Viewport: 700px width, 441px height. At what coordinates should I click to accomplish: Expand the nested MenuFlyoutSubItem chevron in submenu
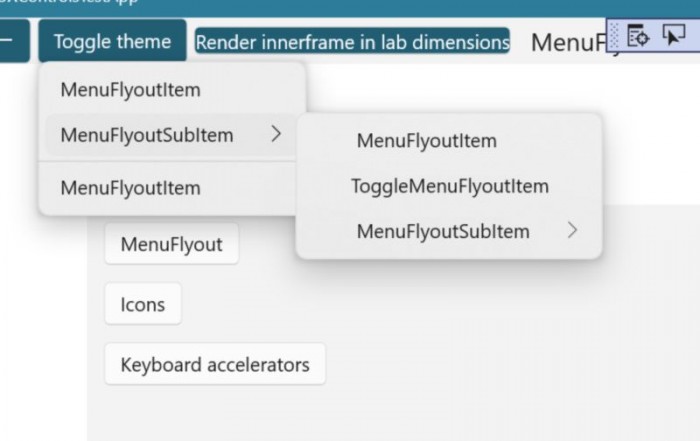pos(572,231)
